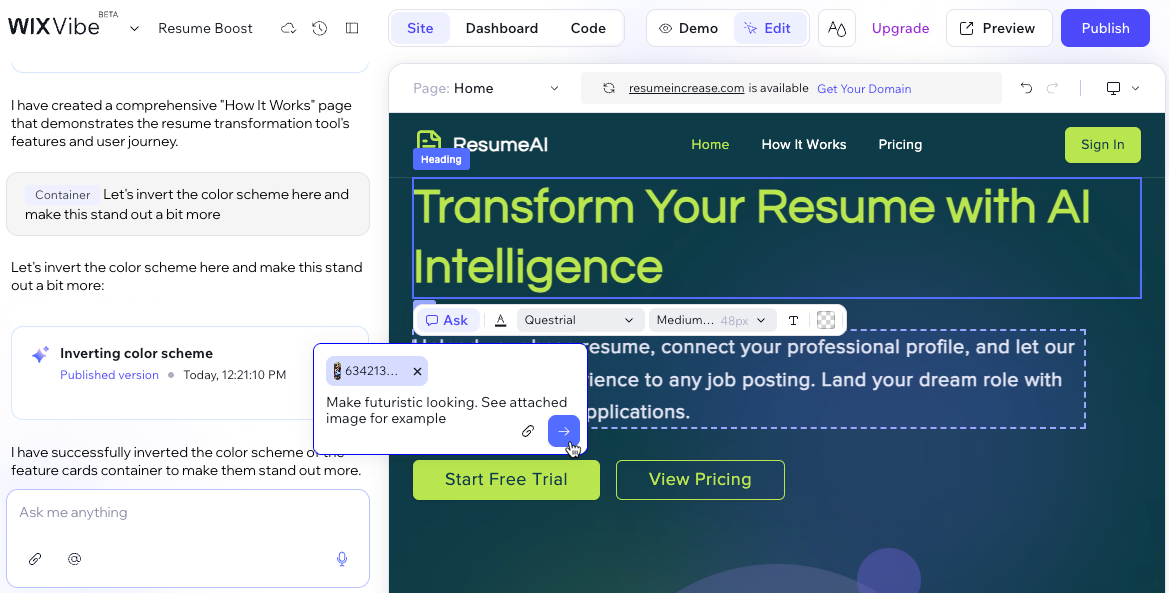Screen dimensions: 1169x593
Task: Open the Page Home dropdown
Action: pyautogui.click(x=486, y=88)
